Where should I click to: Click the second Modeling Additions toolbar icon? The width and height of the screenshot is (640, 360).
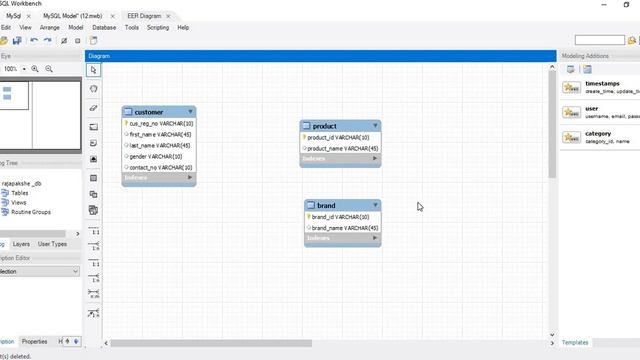tap(587, 69)
